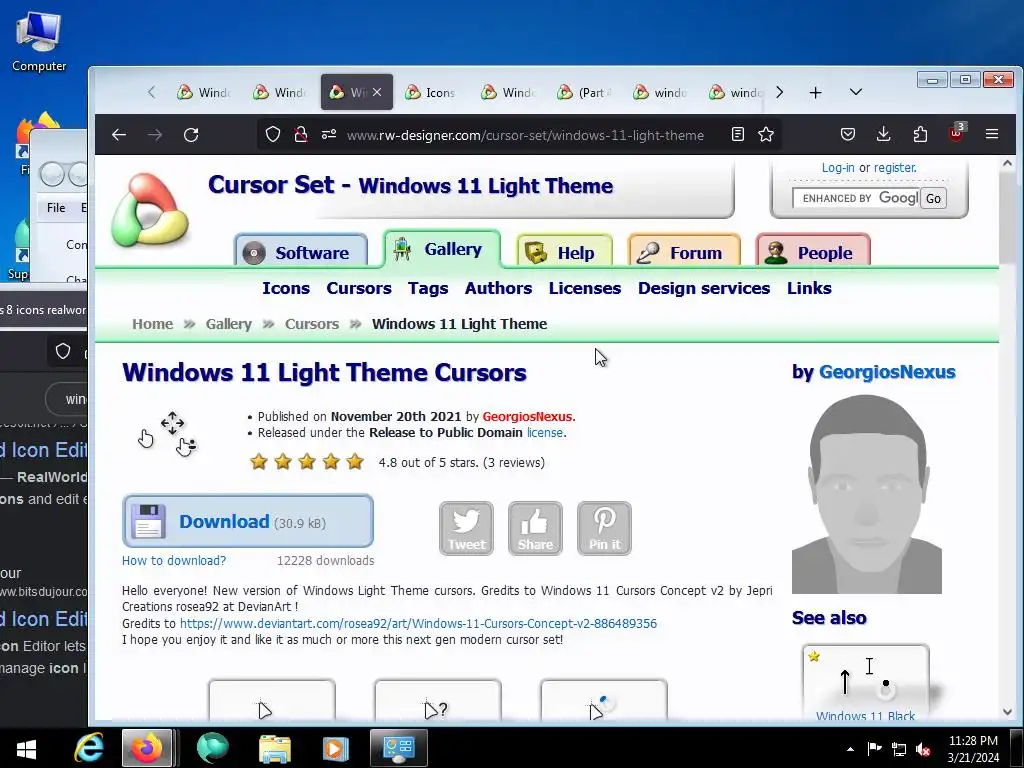Open the tracking protection shield icon
Image resolution: width=1024 pixels, height=768 pixels.
[273, 135]
